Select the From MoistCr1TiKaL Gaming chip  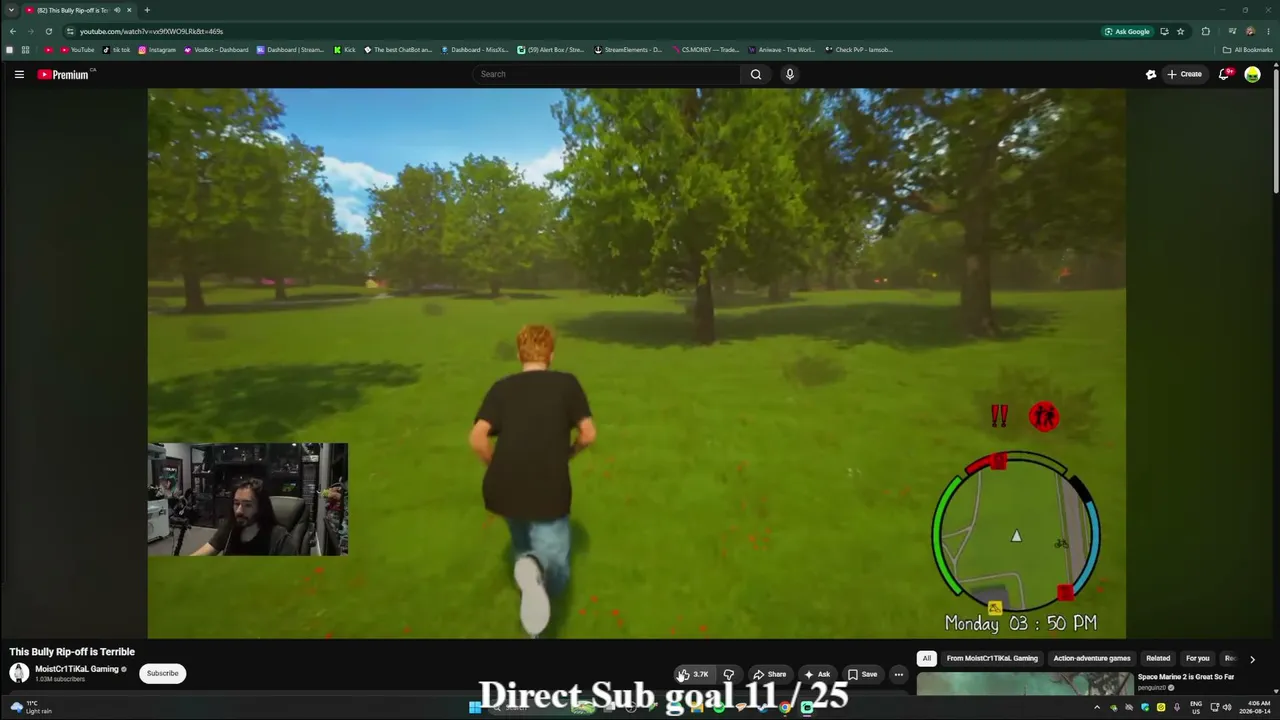pos(992,658)
